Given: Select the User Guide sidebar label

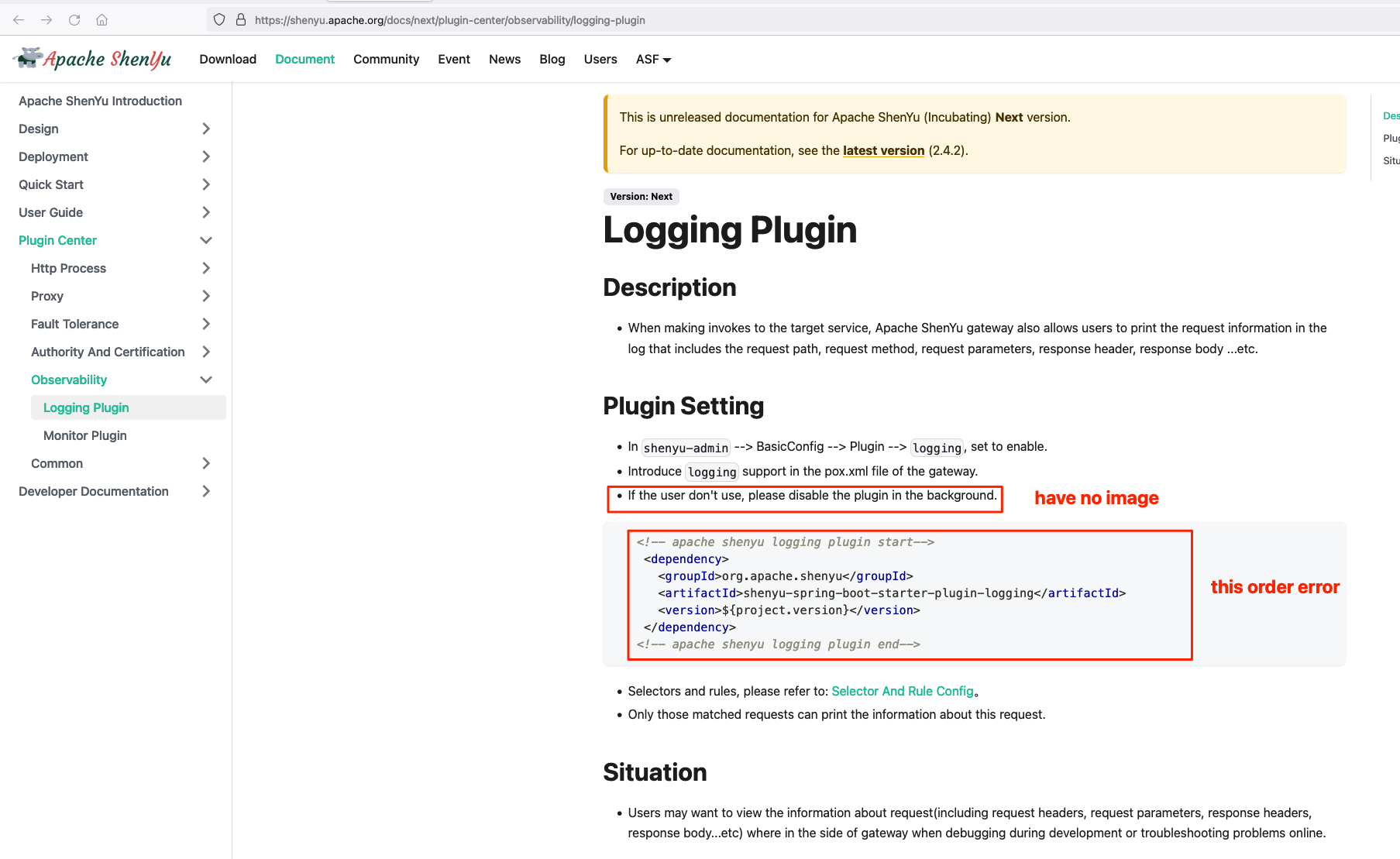Looking at the screenshot, I should point(50,212).
